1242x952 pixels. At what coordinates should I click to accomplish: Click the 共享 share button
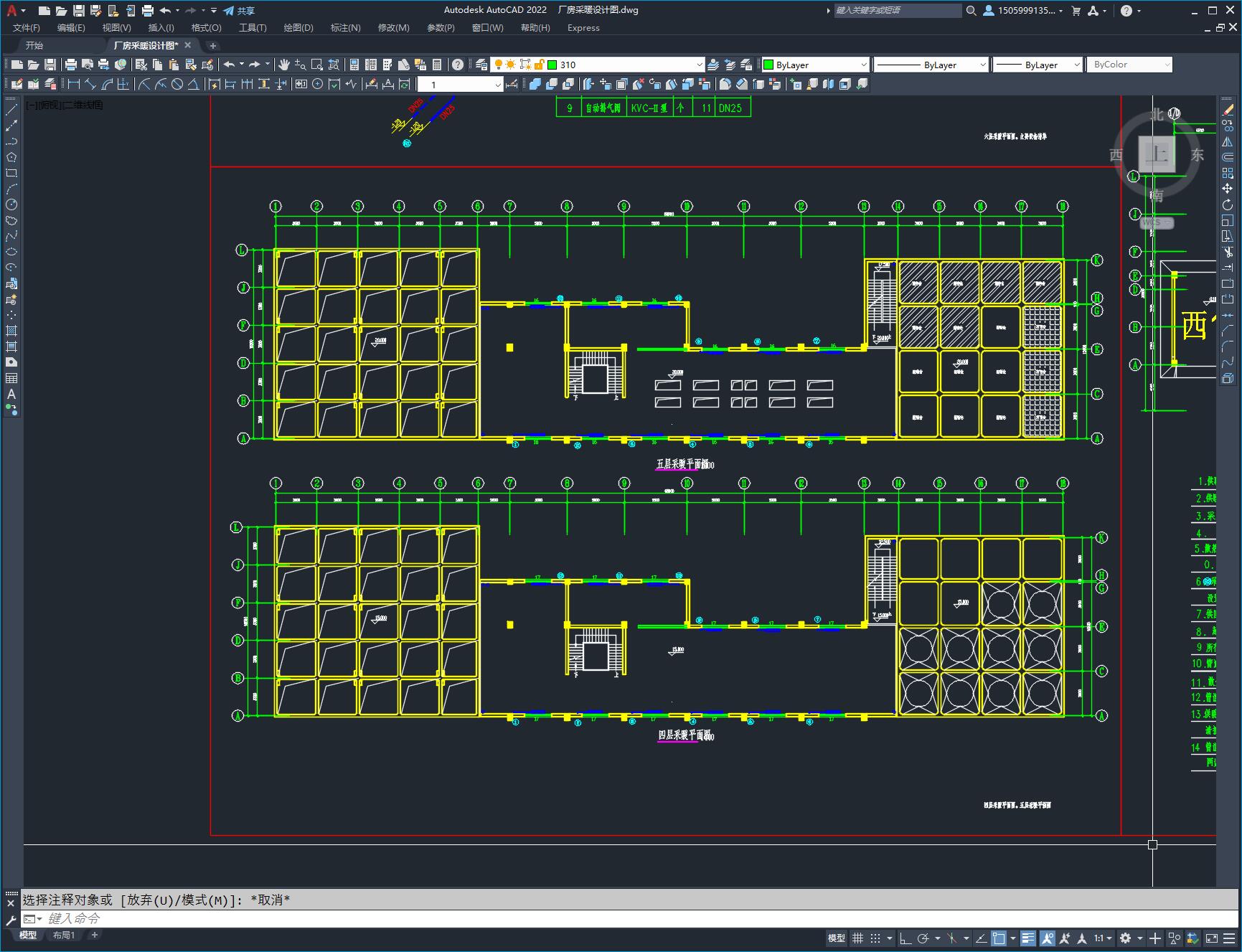[x=239, y=10]
